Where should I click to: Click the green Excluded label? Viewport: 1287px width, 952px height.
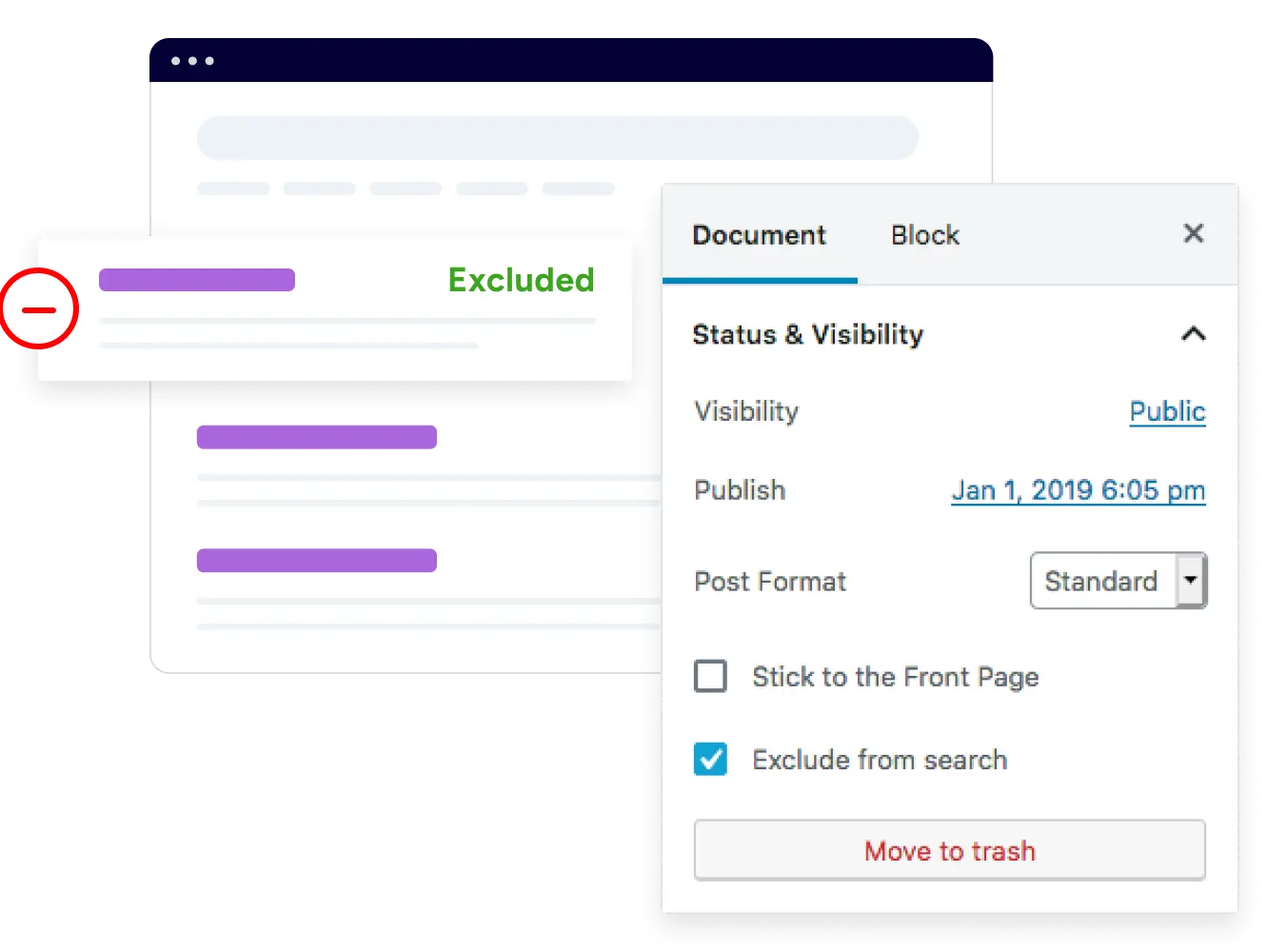point(520,280)
